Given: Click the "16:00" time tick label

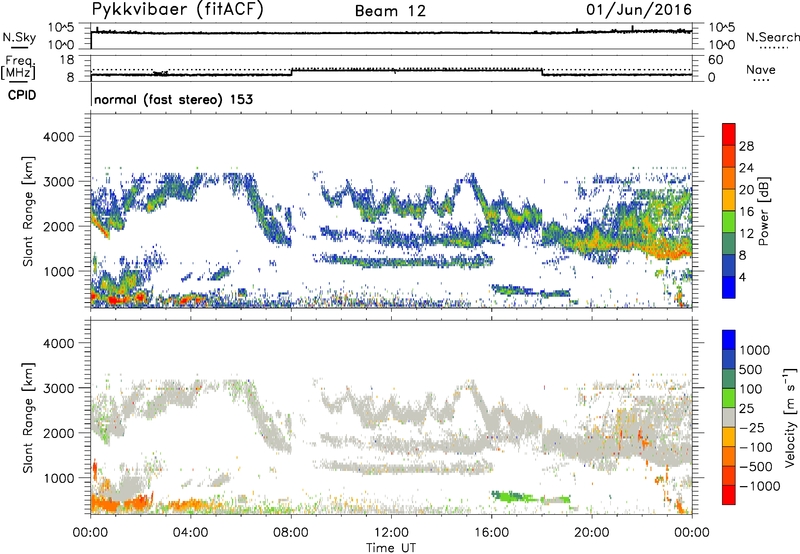Looking at the screenshot, I should 491,533.
